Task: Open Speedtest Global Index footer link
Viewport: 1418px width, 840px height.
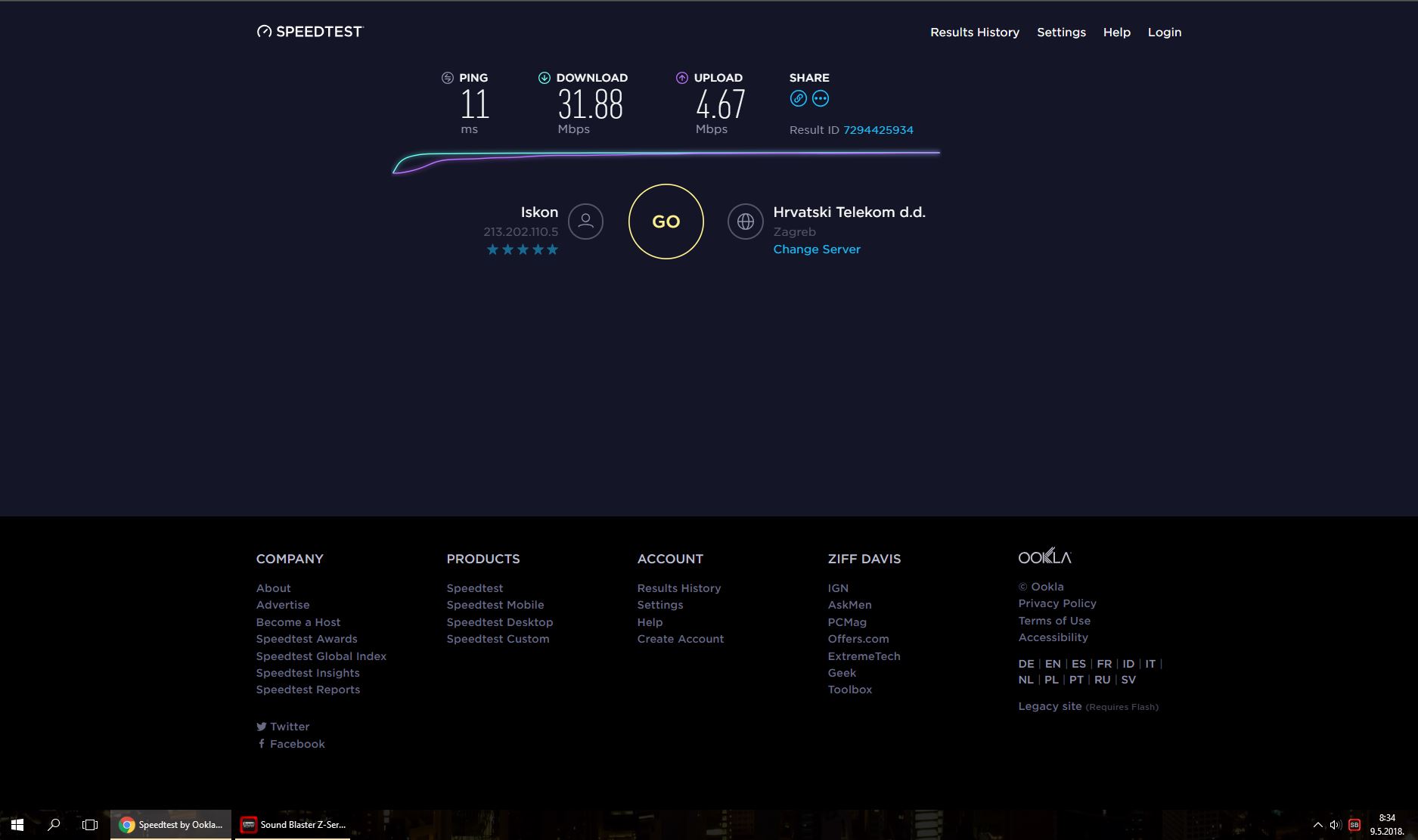Action: coord(321,656)
